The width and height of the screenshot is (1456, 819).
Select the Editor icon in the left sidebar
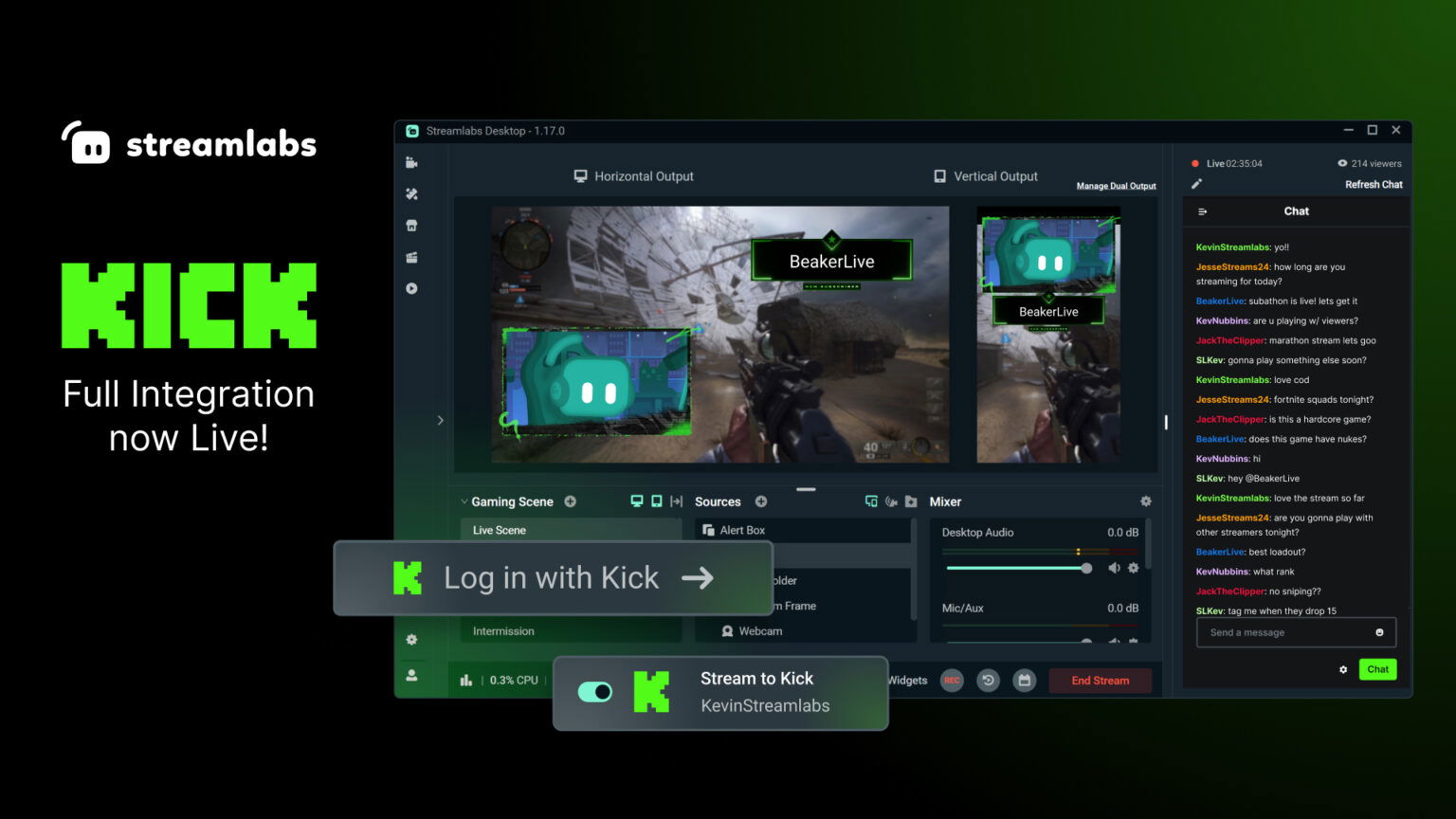click(411, 162)
